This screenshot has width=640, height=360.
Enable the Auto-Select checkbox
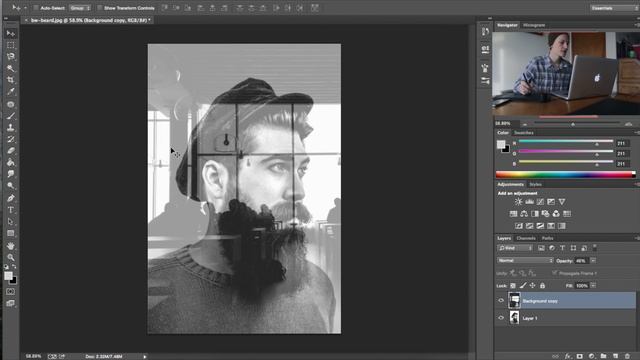click(36, 8)
